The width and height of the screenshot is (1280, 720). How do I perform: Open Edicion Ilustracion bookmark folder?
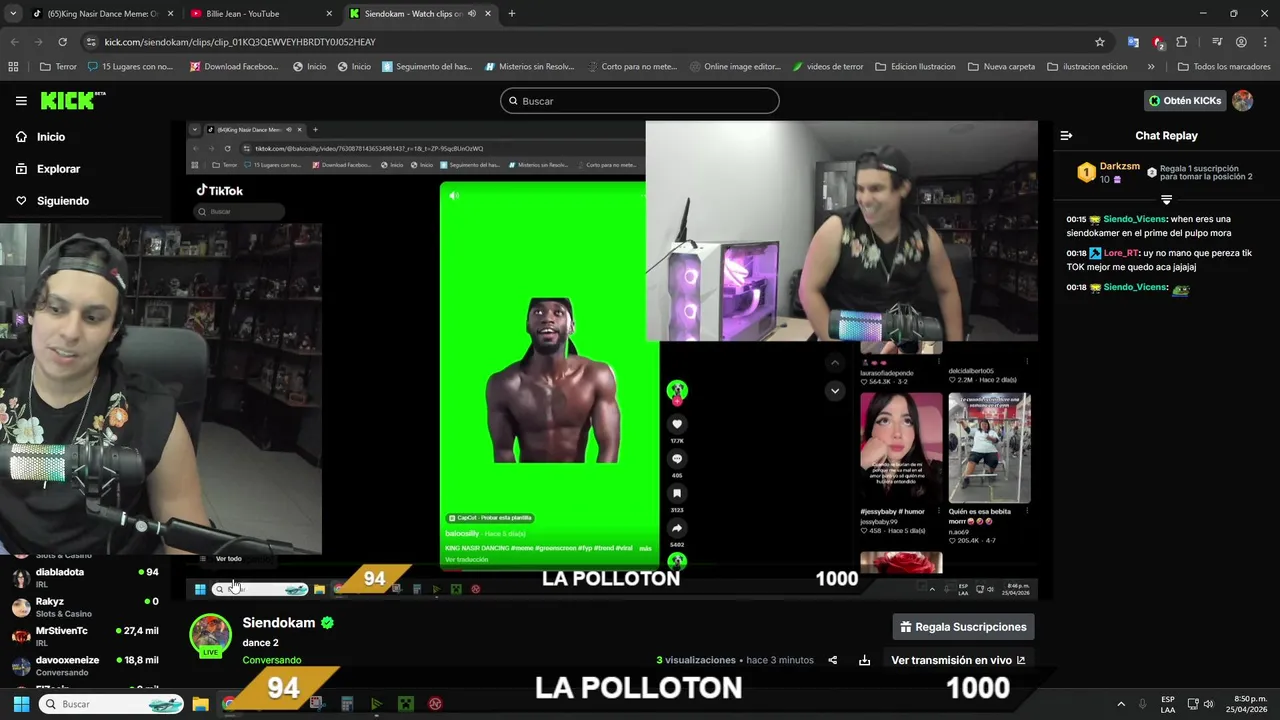915,67
